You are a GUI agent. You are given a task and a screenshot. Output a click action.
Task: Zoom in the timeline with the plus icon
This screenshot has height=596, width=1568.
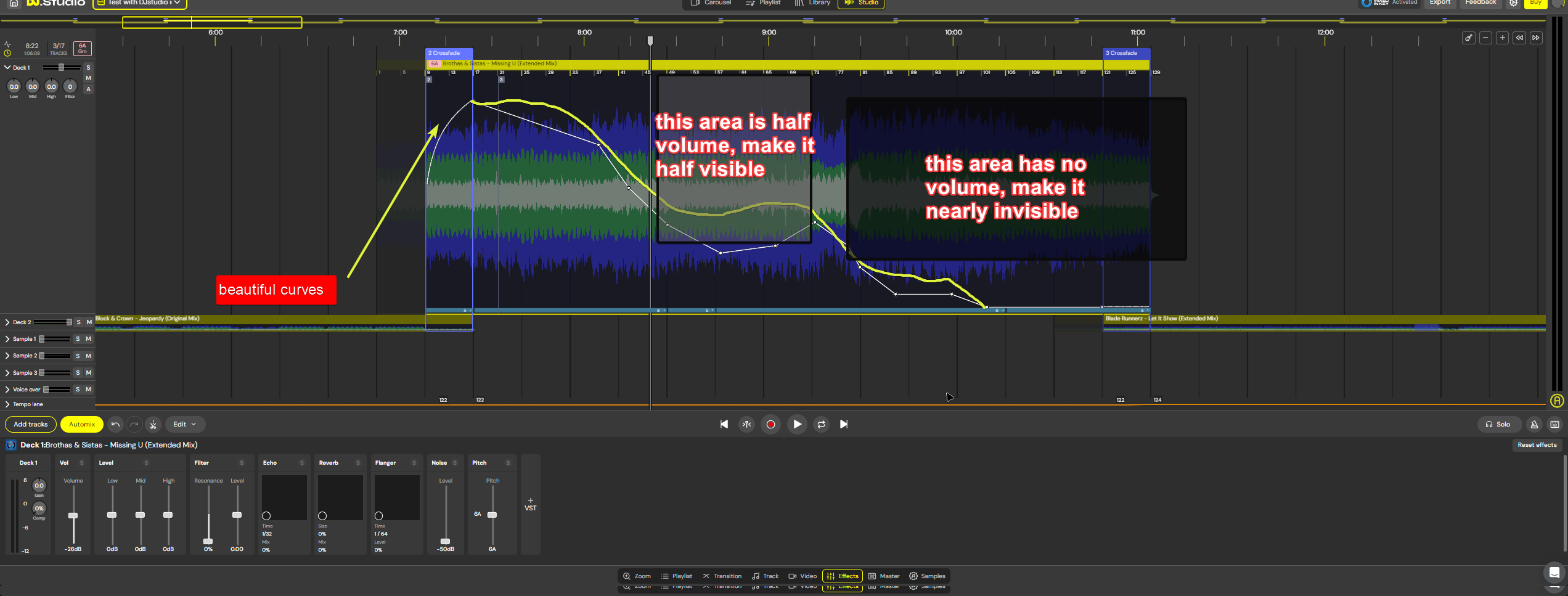click(x=1503, y=38)
